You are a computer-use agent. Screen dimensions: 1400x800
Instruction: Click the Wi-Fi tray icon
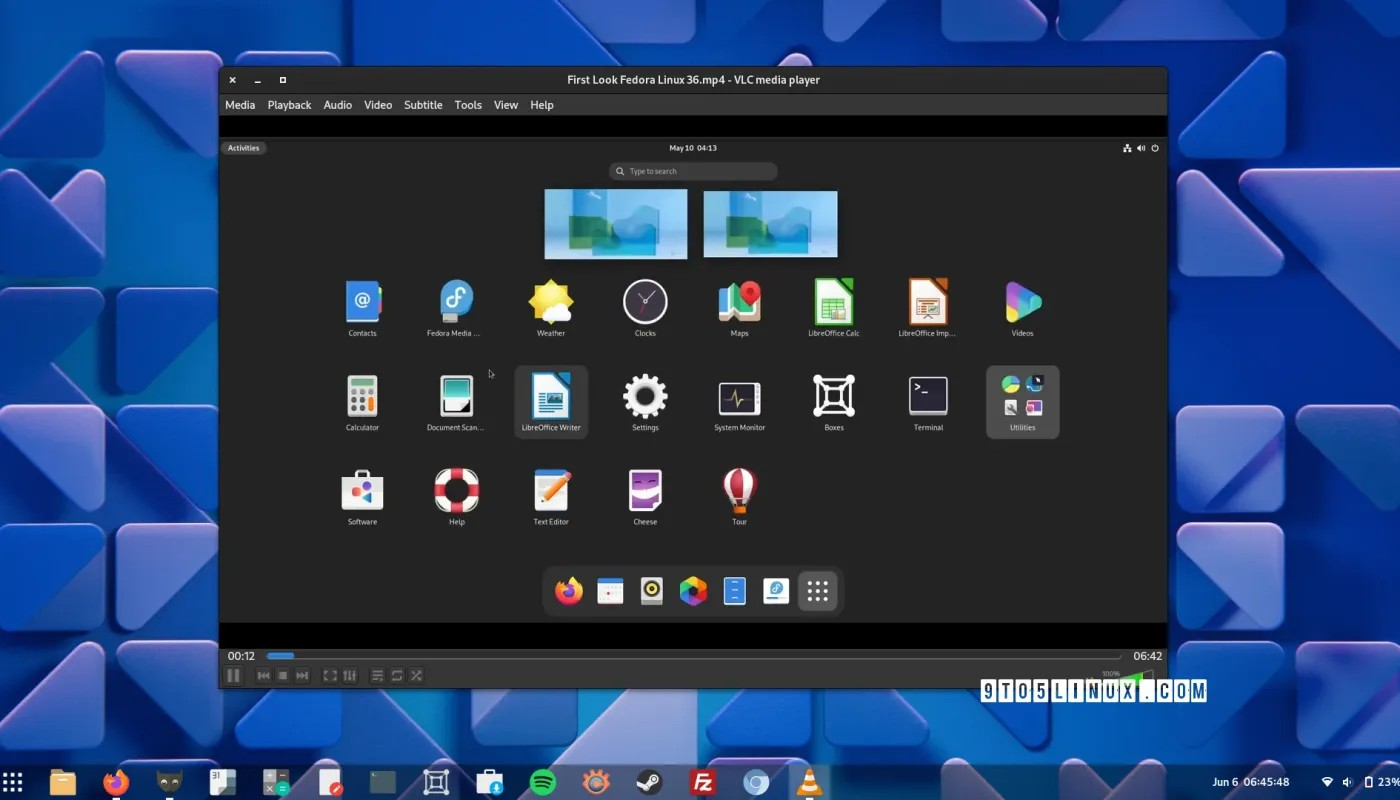1328,782
